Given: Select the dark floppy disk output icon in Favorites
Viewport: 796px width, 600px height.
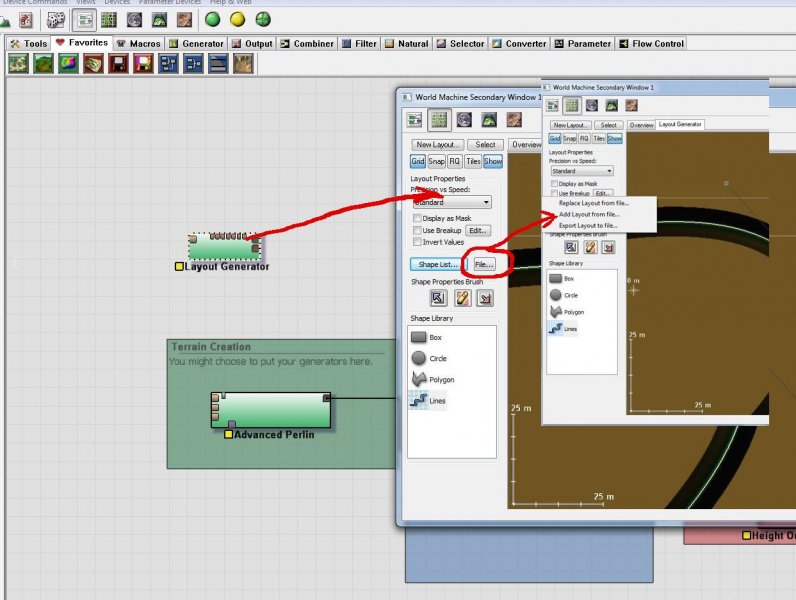Looking at the screenshot, I should pos(118,64).
